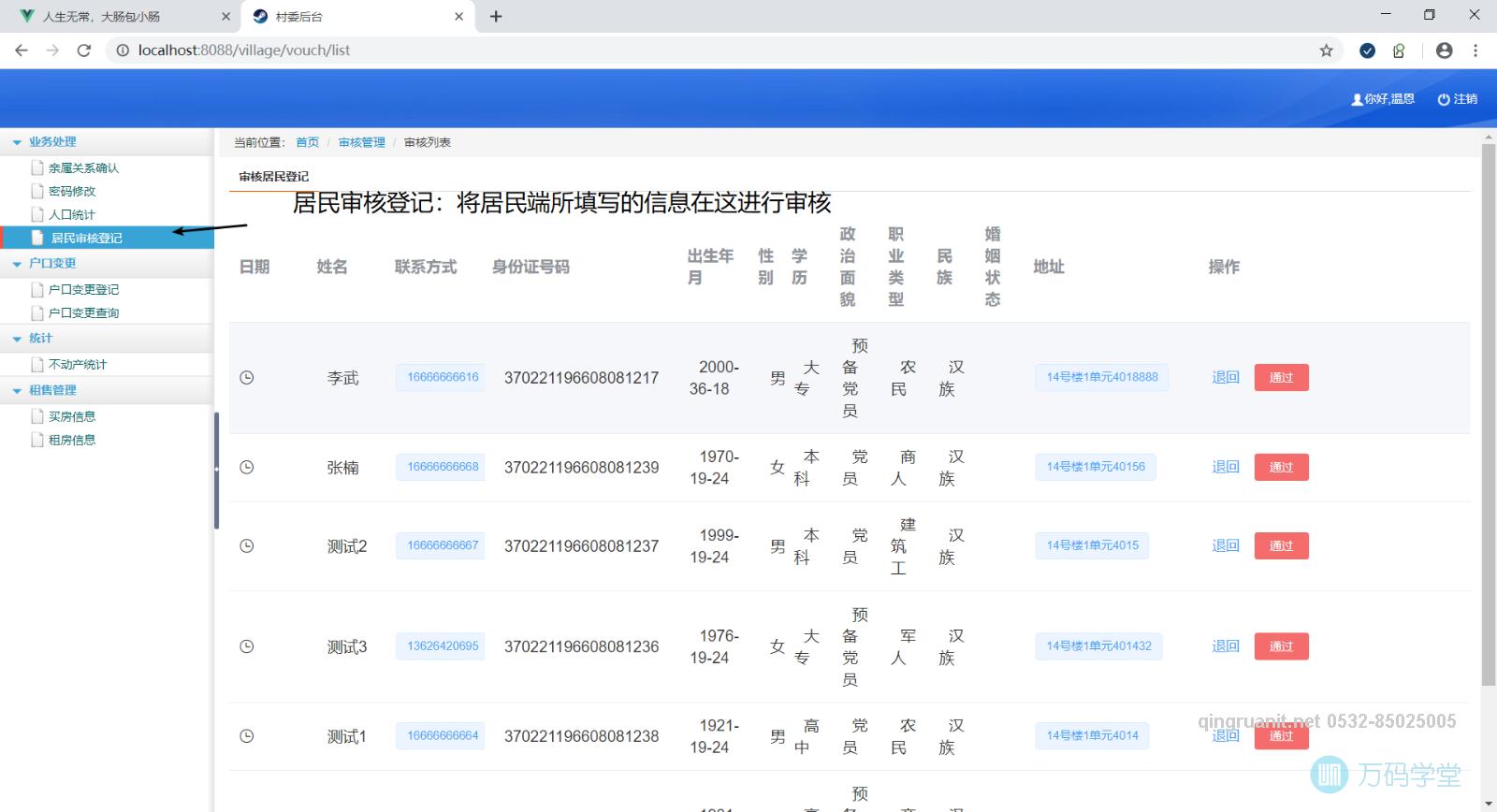Screen dimensions: 1497x812
Task: Click the clock icon in 张楠 row
Action: click(247, 468)
